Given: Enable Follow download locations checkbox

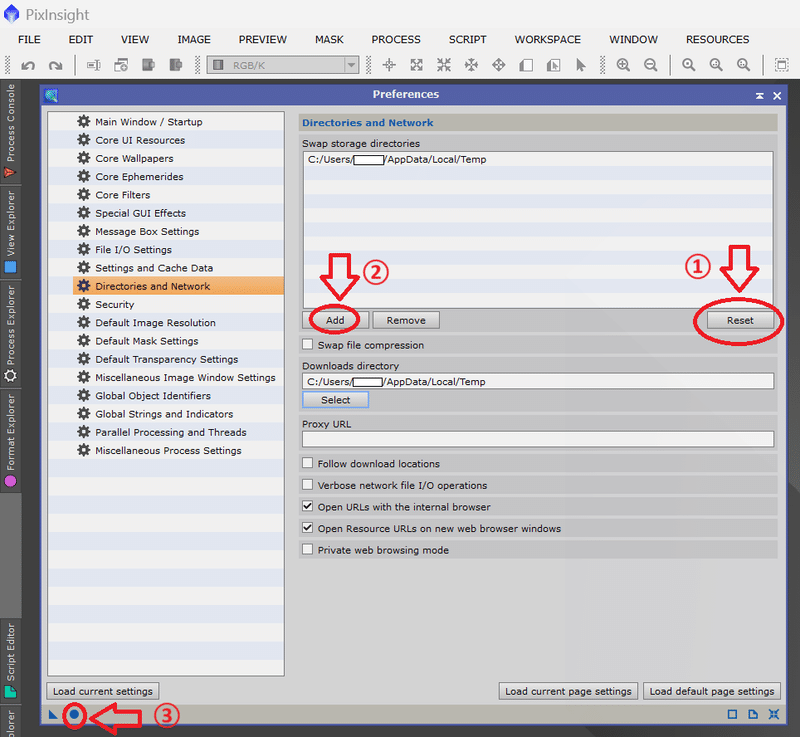Looking at the screenshot, I should click(x=307, y=463).
